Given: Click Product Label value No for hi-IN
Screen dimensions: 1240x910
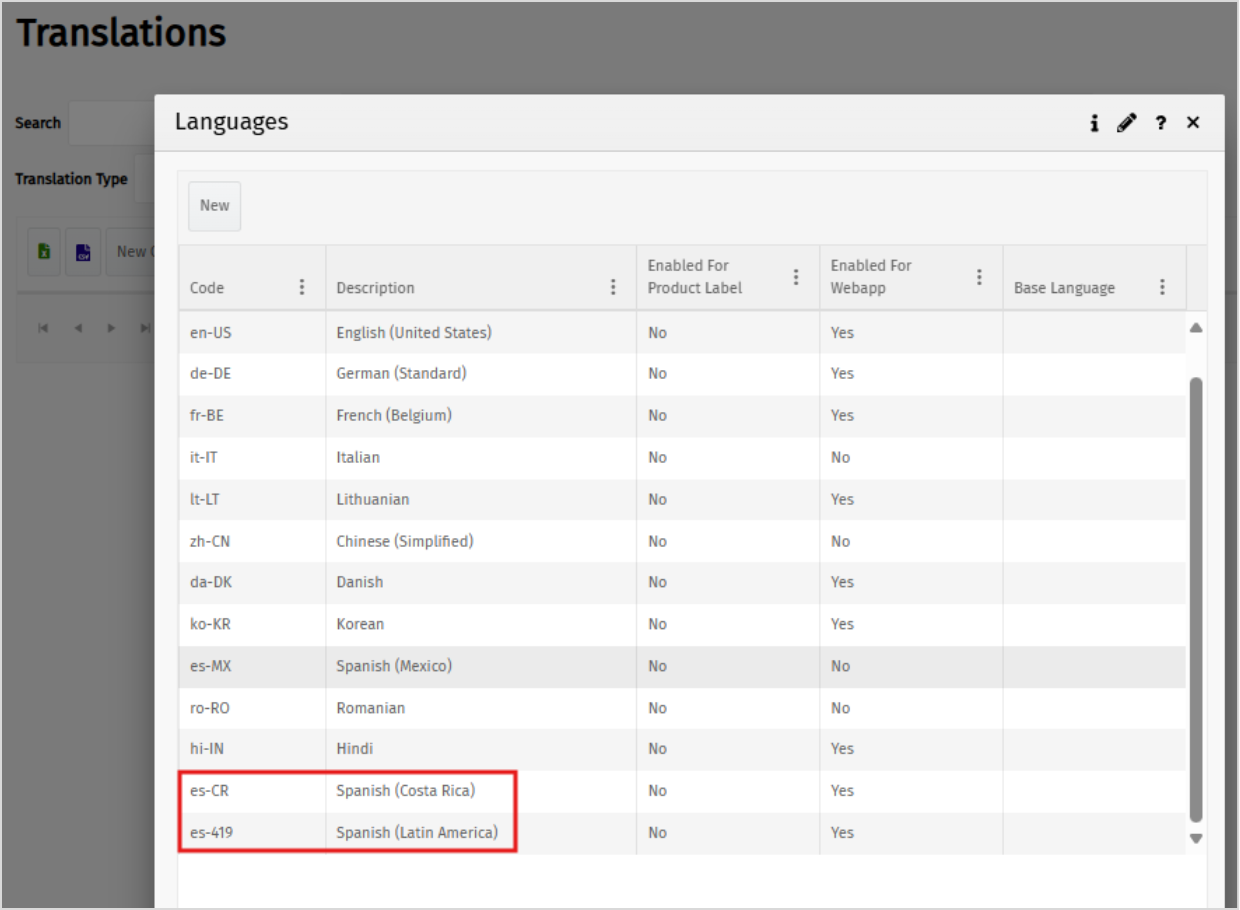Looking at the screenshot, I should 657,748.
